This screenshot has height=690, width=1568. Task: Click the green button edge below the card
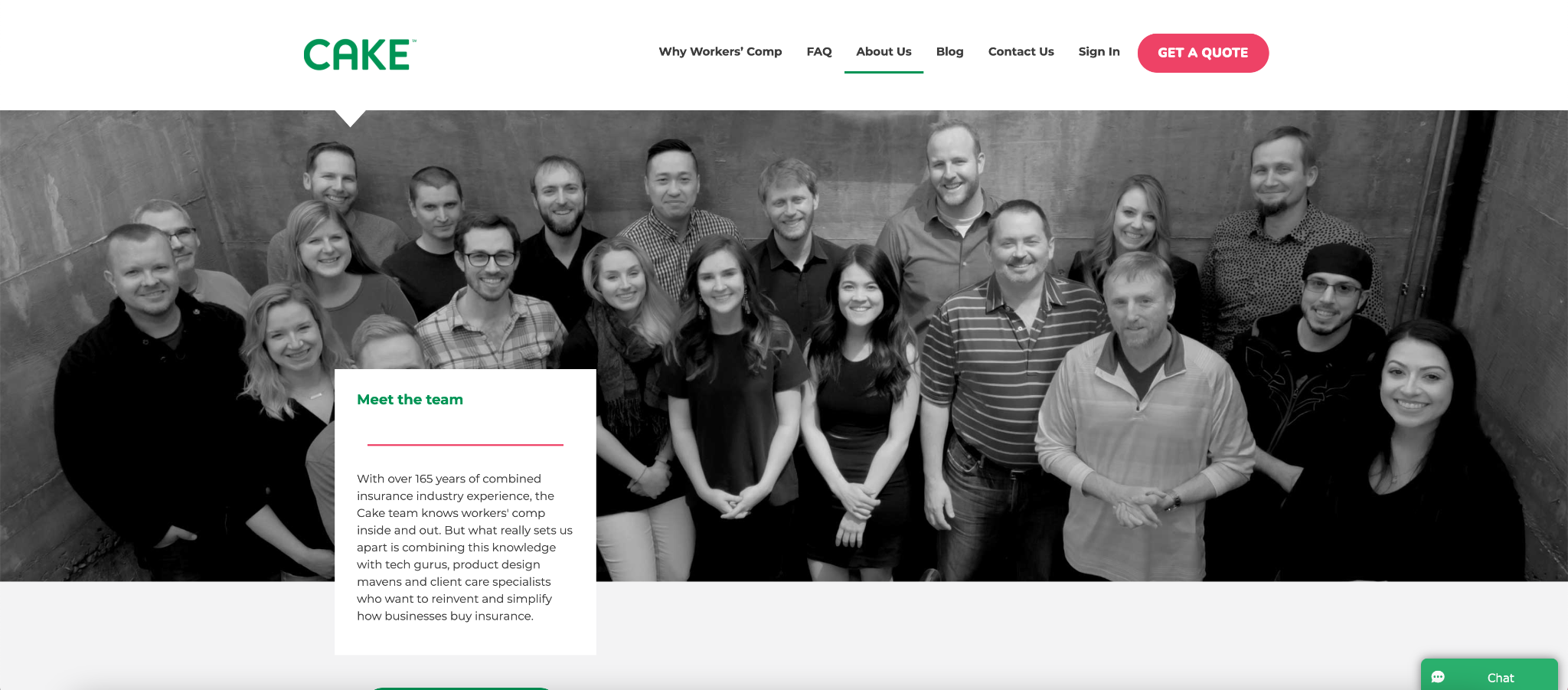coord(461,688)
